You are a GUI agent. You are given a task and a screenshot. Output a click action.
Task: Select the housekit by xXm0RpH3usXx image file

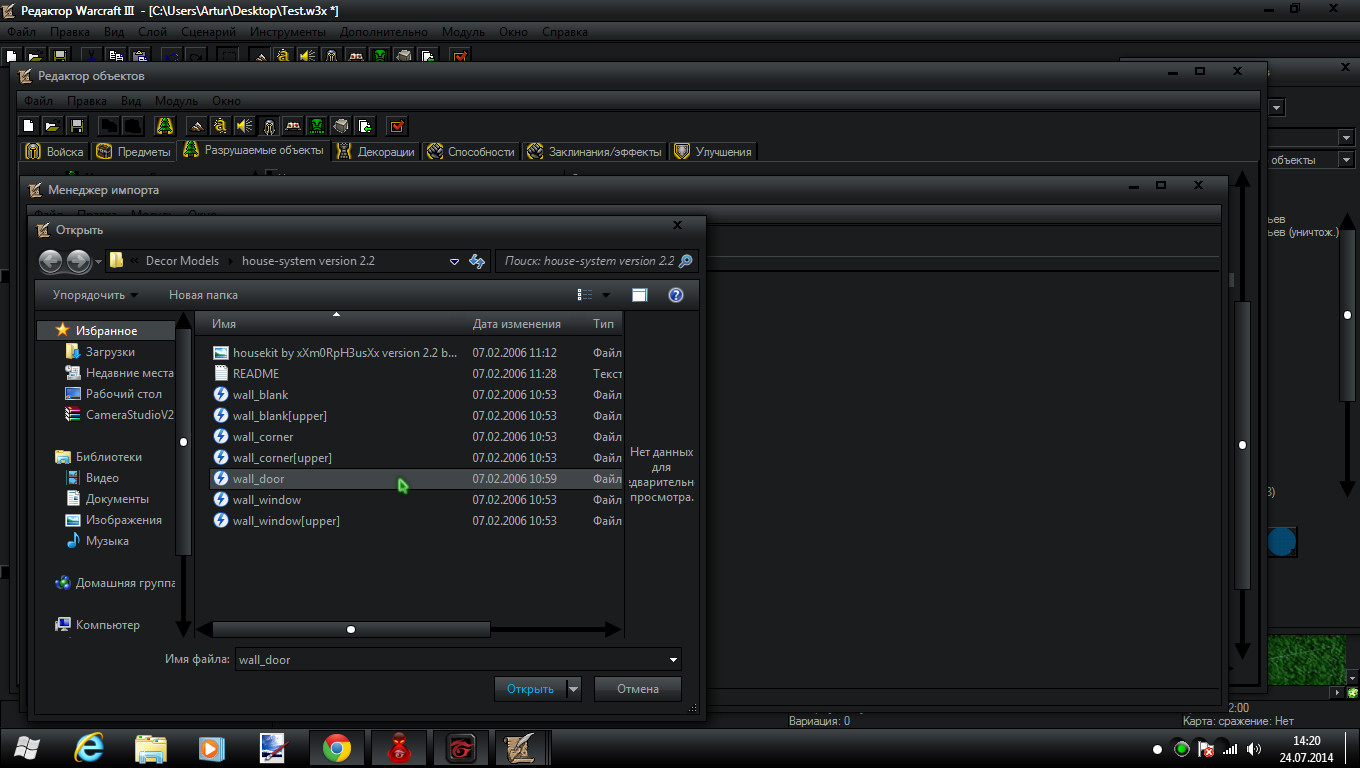click(345, 353)
